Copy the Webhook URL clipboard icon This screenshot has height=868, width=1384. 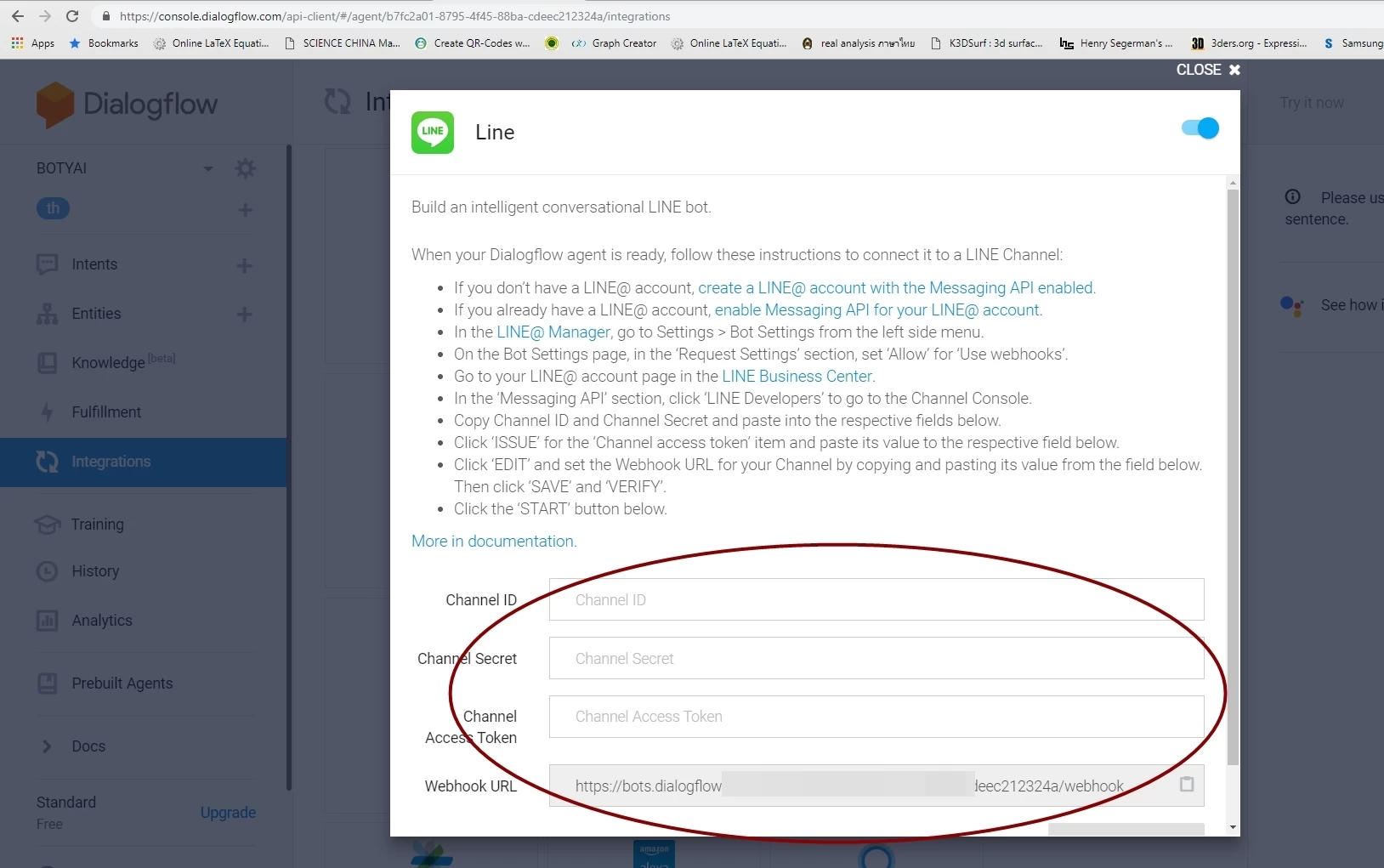click(1187, 785)
